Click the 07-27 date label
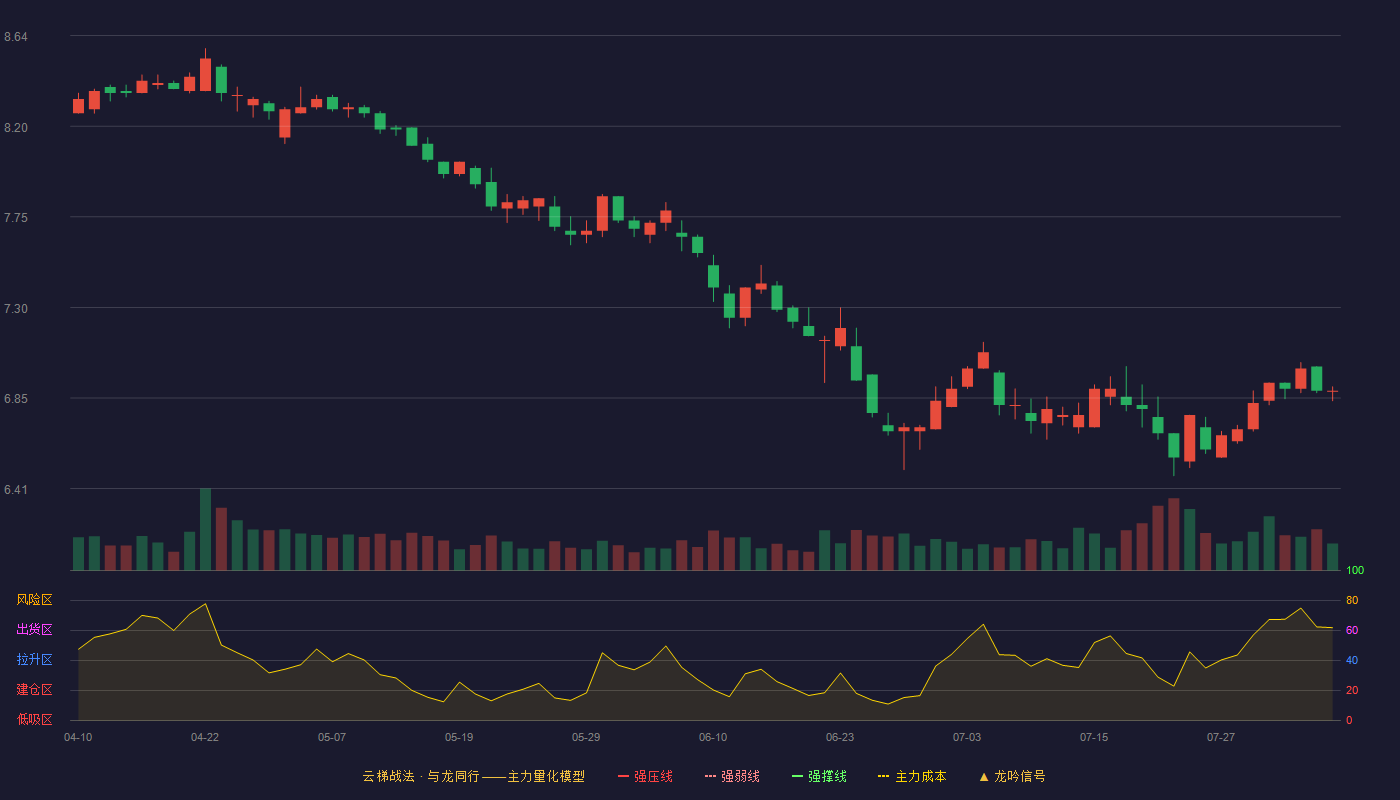 click(1221, 737)
